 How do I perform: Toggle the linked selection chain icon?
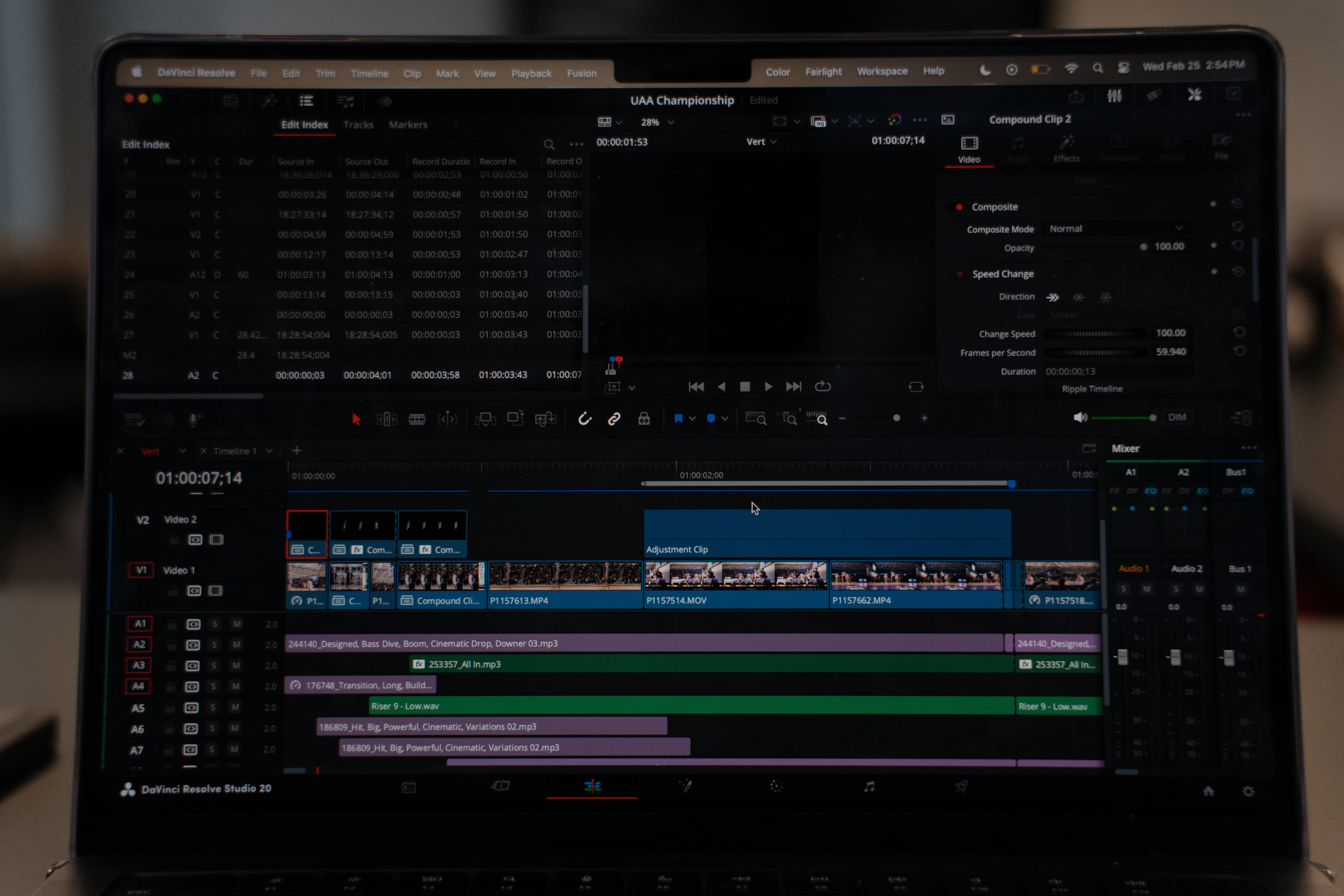[x=614, y=419]
